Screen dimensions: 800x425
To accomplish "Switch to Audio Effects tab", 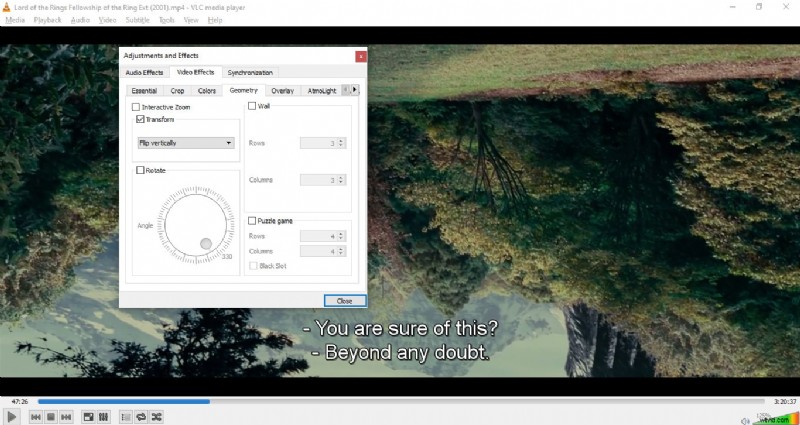I will click(x=144, y=72).
